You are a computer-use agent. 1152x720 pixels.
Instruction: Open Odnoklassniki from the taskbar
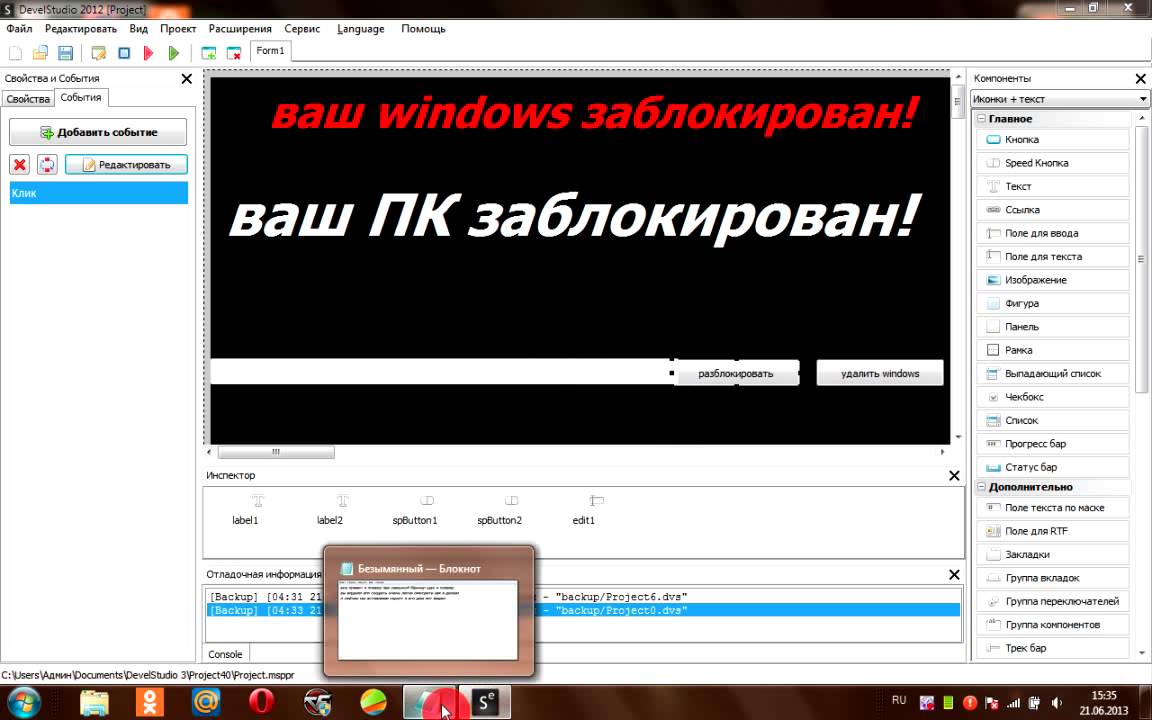150,702
